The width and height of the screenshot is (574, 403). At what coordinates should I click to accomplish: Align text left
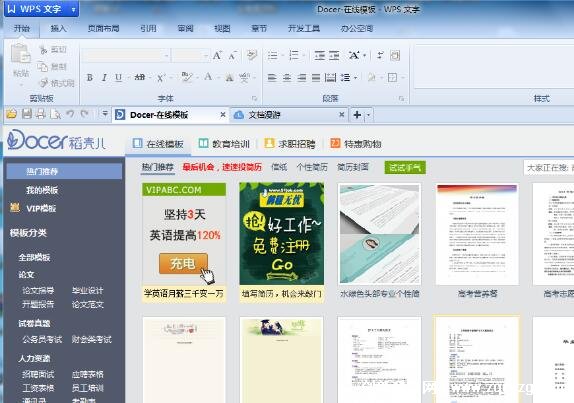pyautogui.click(x=272, y=77)
